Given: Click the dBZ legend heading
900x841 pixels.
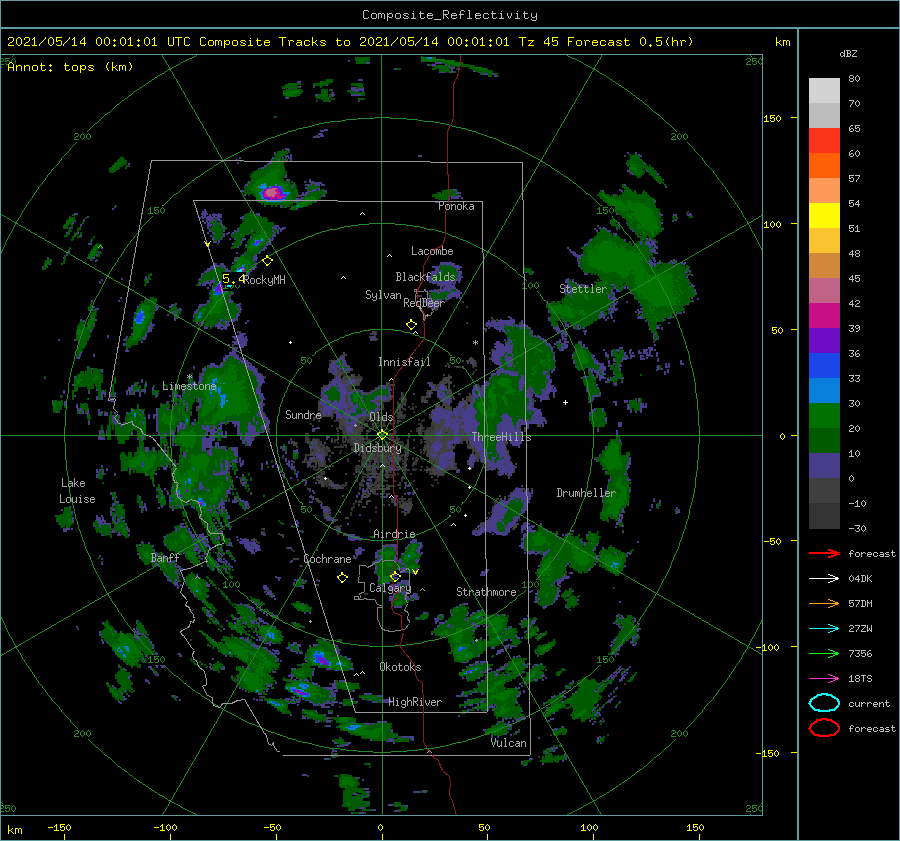Looking at the screenshot, I should tap(848, 53).
